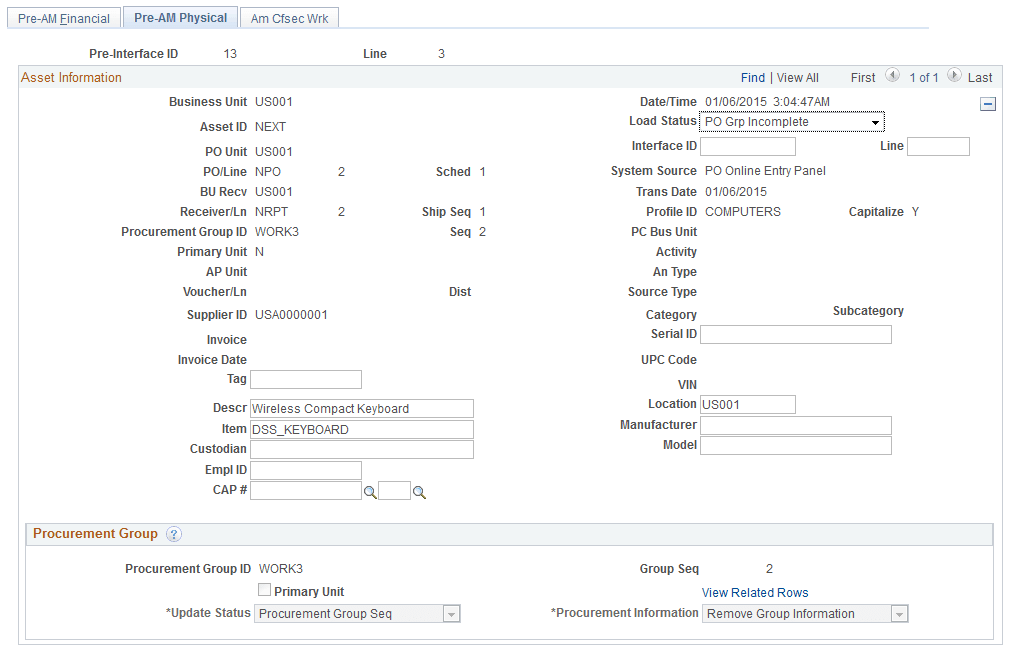The height and width of the screenshot is (653, 1012).
Task: Show next row in Asset Information
Action: coord(954,75)
